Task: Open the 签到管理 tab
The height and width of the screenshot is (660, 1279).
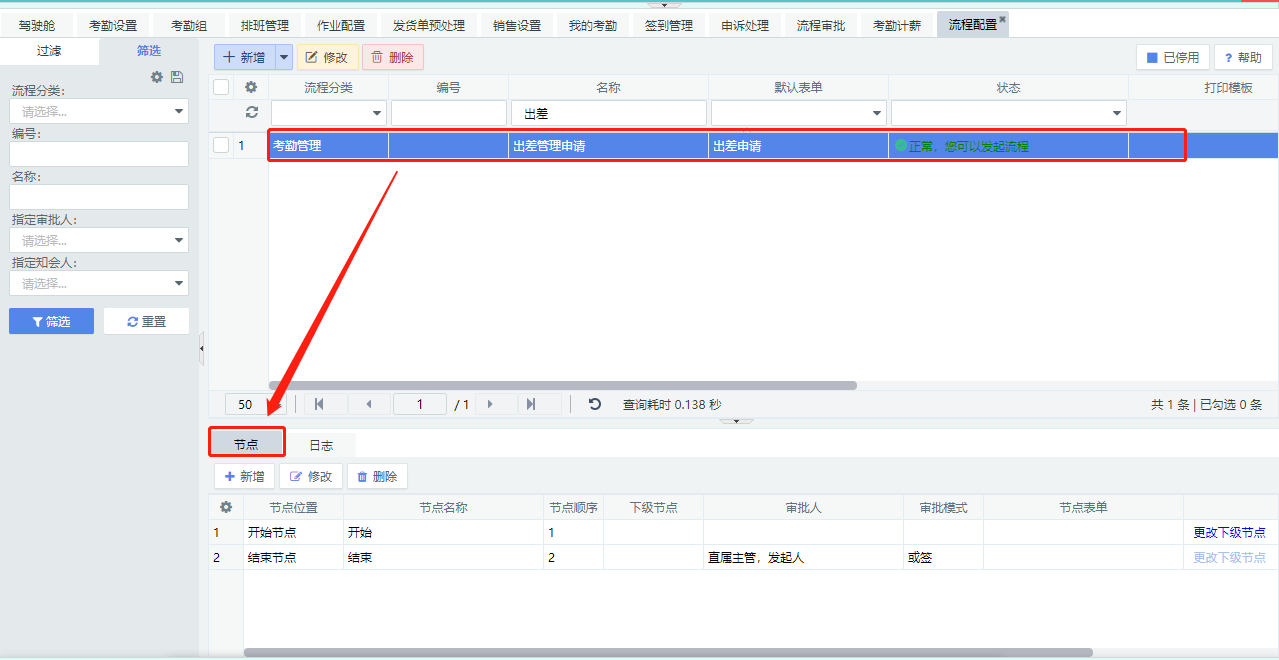Action: click(x=669, y=25)
